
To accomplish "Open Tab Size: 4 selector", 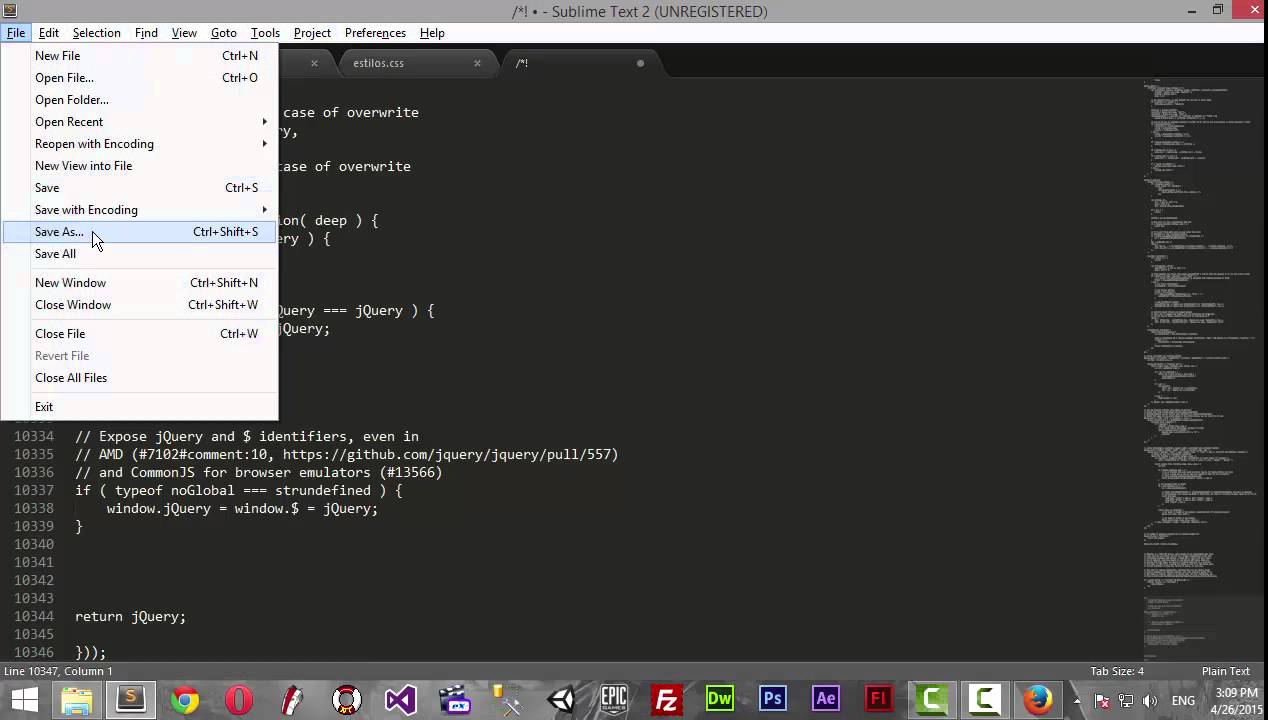I will click(1117, 671).
